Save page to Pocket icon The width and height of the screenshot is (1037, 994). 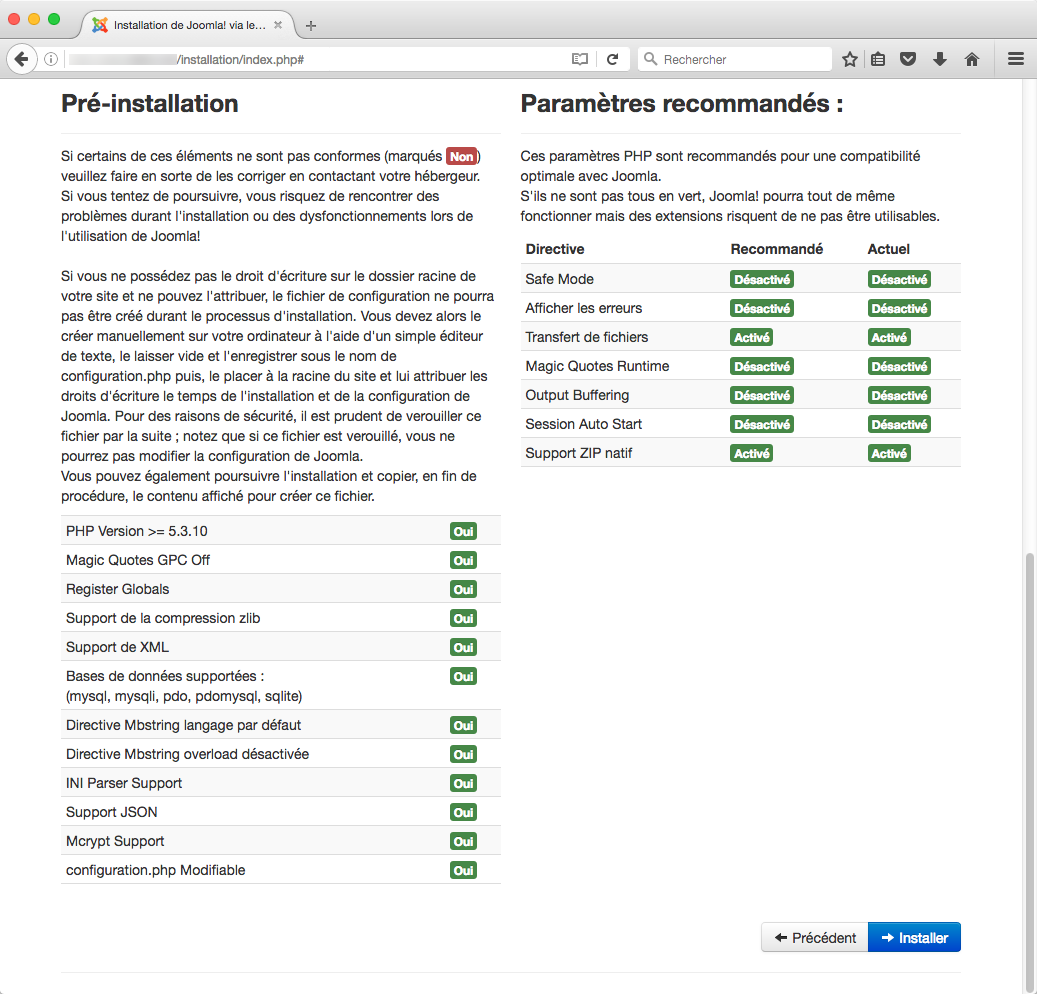coord(908,60)
